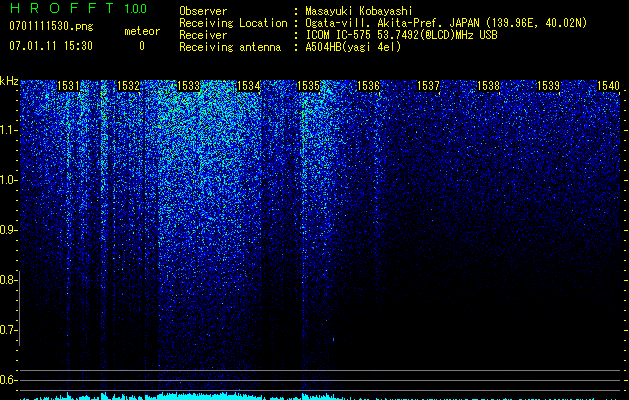Screen dimensions: 629x400
Task: Click the ICOM IC-575 53.7492 MHz receiver text
Action: (401, 35)
